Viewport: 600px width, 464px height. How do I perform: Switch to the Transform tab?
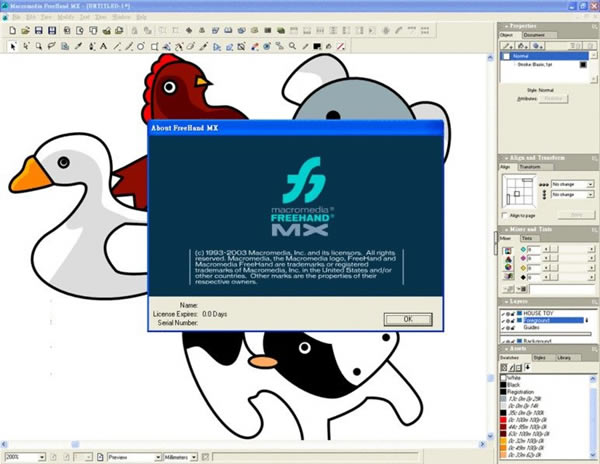coord(530,167)
